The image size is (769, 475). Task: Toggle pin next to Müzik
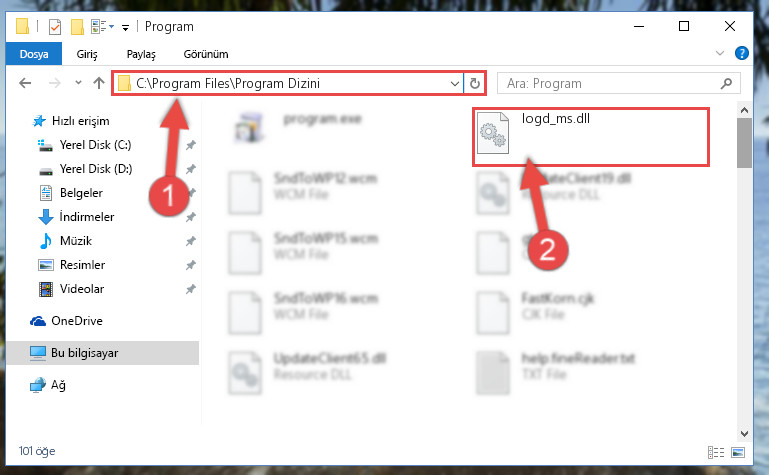tap(191, 241)
